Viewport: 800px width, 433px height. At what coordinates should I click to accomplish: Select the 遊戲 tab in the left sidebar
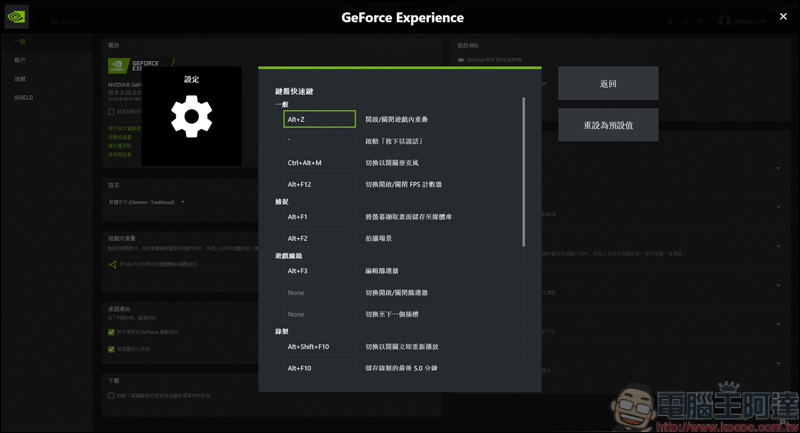click(x=20, y=79)
